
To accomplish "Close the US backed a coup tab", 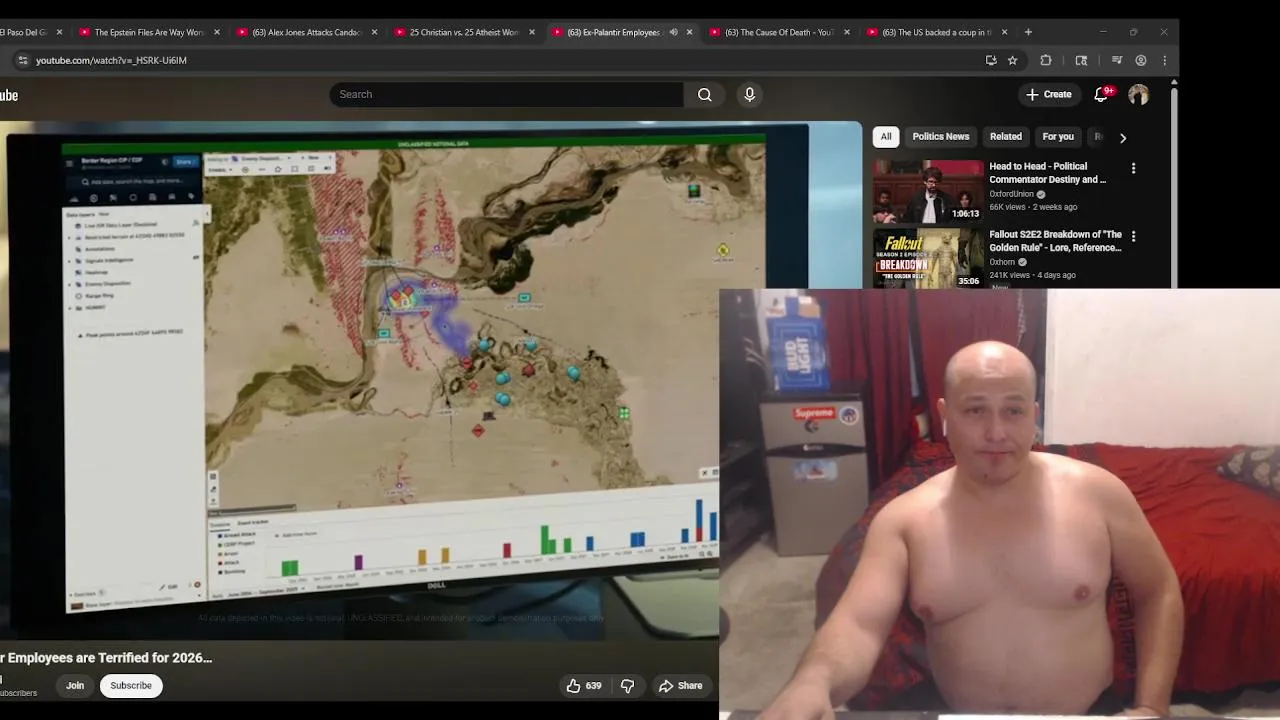I will [x=1004, y=32].
